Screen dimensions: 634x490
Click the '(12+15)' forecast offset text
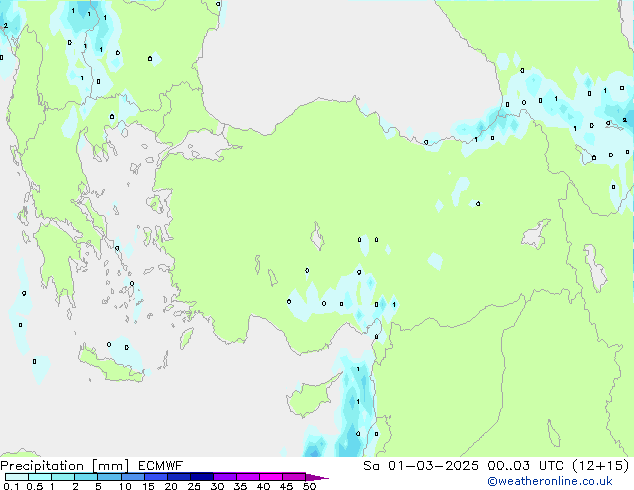[x=601, y=466]
